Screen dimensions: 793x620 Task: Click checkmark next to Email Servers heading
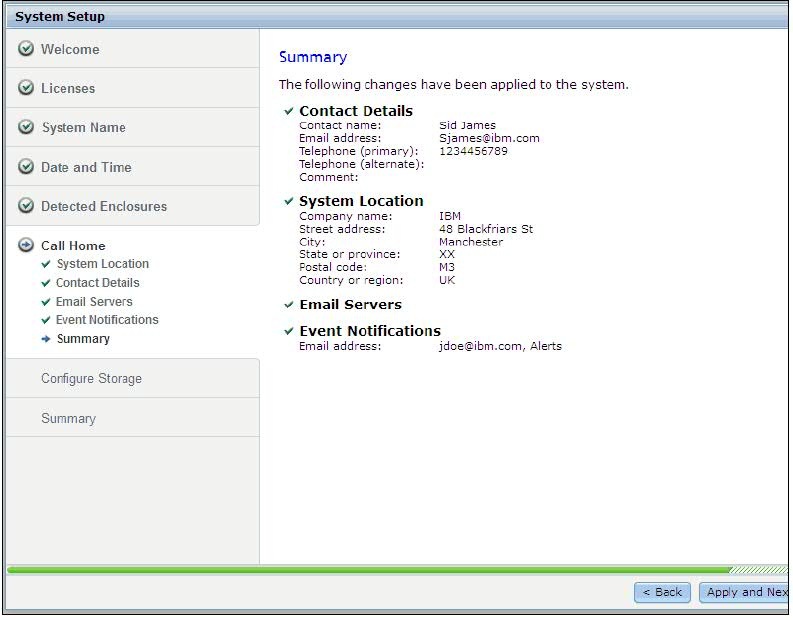point(289,304)
